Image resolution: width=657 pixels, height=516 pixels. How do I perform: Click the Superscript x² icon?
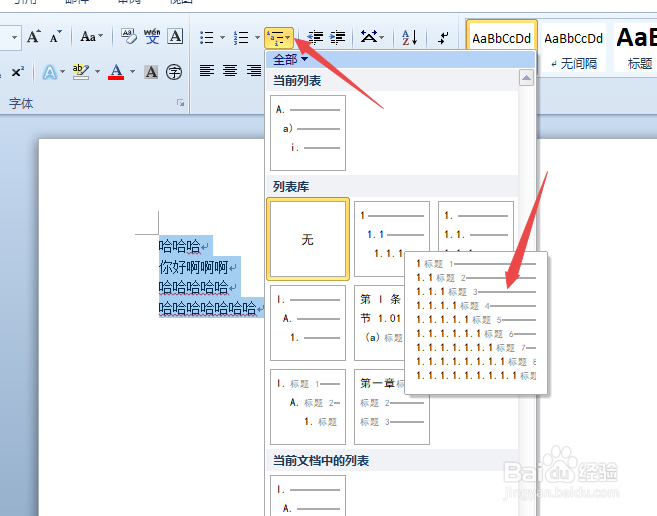18,72
